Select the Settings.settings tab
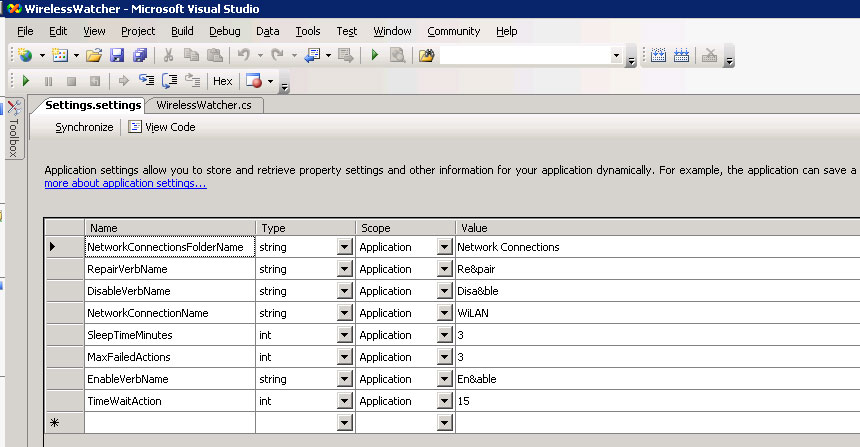 point(93,105)
